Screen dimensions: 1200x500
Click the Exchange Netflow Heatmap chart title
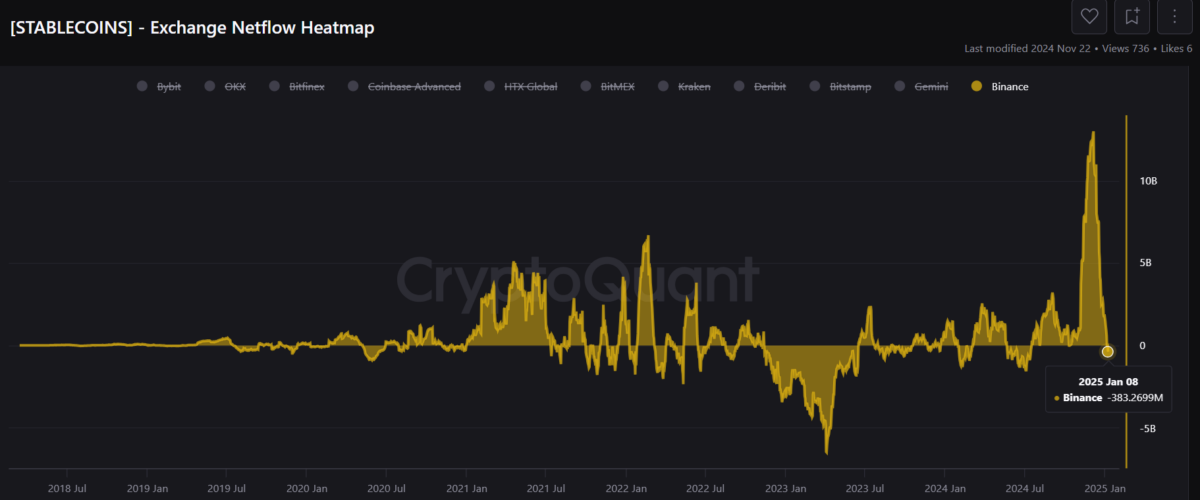[192, 28]
